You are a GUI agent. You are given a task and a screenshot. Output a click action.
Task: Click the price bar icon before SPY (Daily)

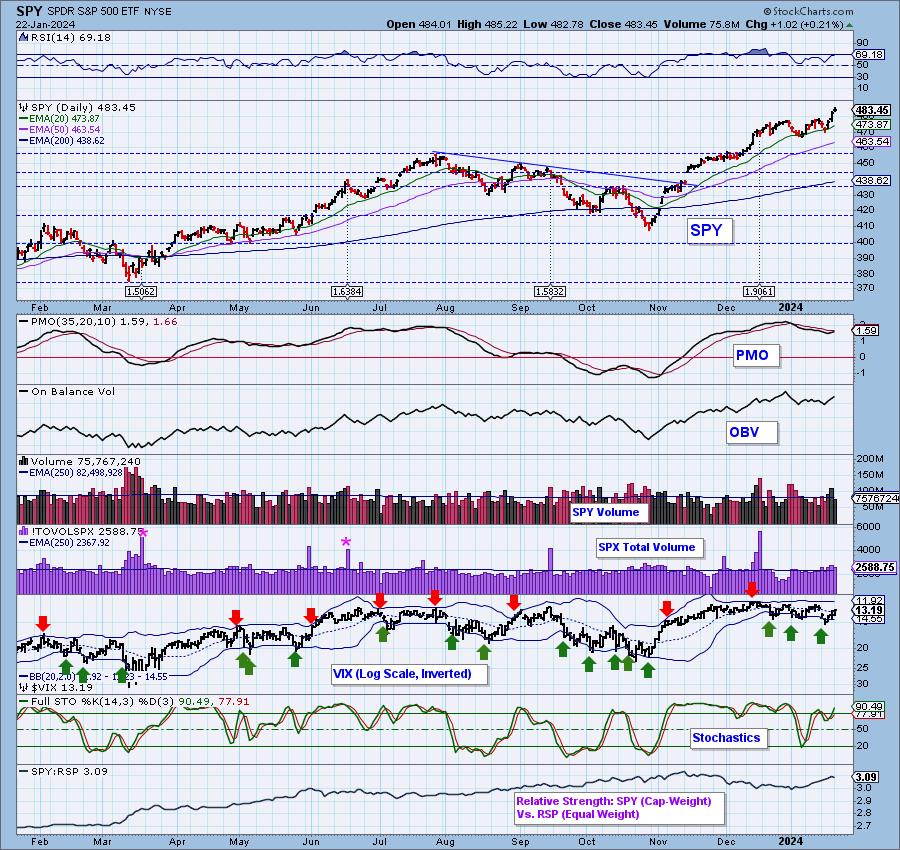(24, 107)
